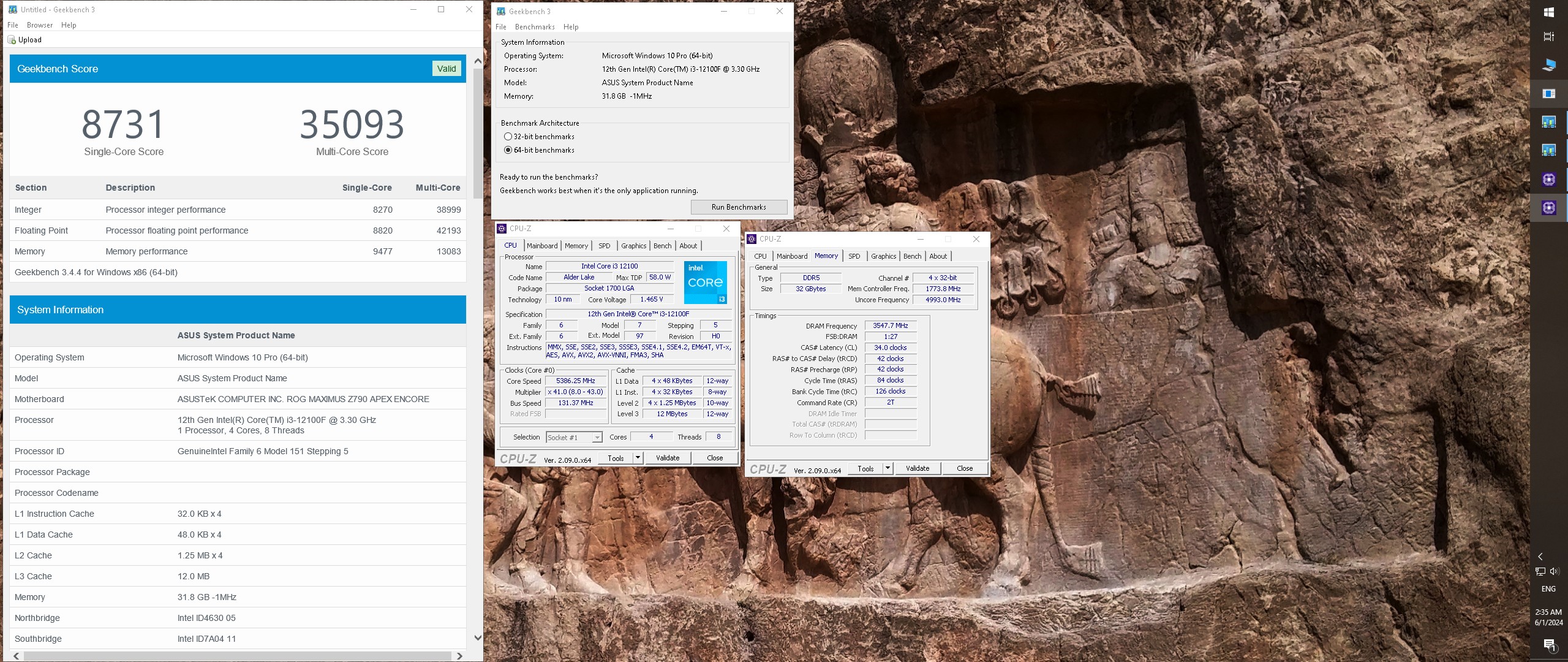Select 32-bit benchmarks radio button
Screen dimensions: 1568x662
pos(508,137)
